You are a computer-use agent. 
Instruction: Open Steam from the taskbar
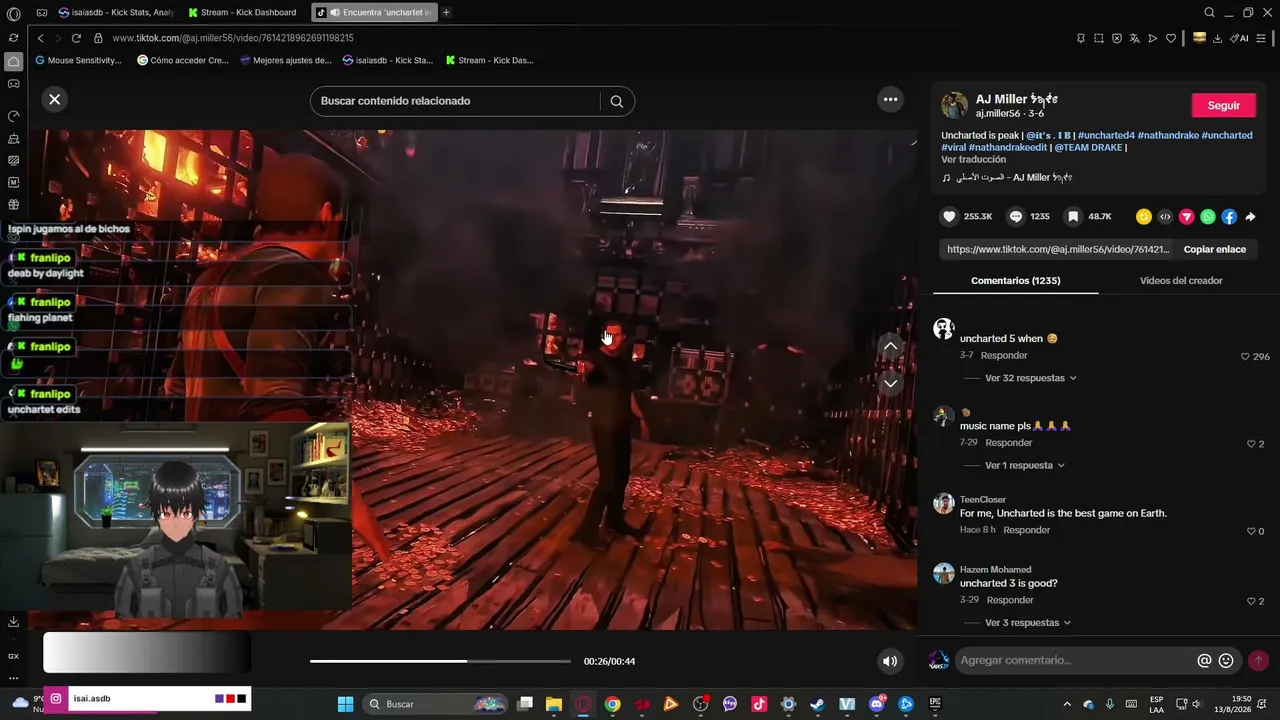817,704
